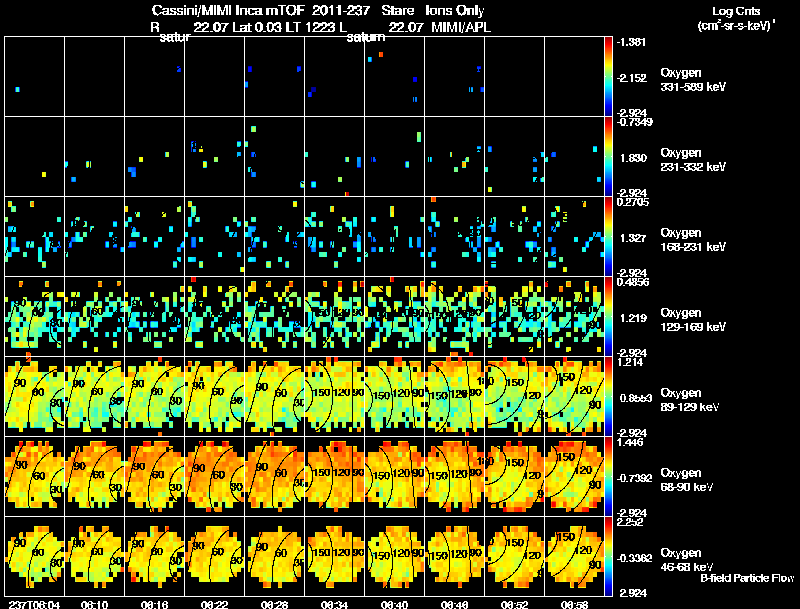Select the 168-231 keV image at 06:34
Screen dimensions: 800x609
[335, 237]
